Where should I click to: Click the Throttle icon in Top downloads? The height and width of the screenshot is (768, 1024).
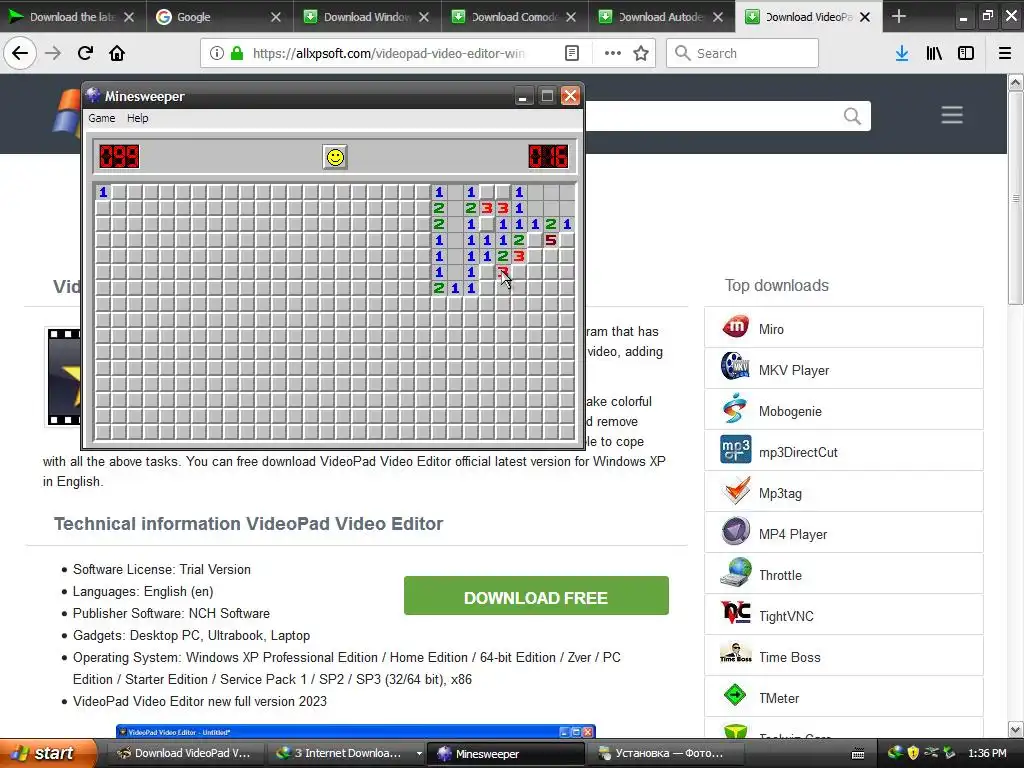(x=735, y=573)
